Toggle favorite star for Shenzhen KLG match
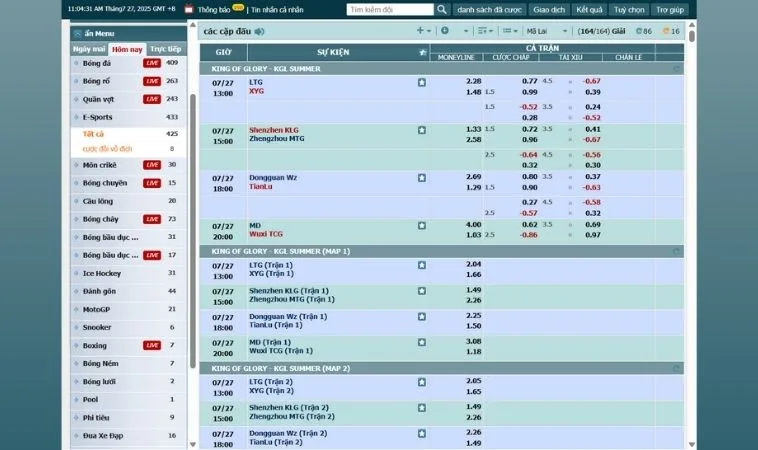The image size is (758, 450). (422, 130)
